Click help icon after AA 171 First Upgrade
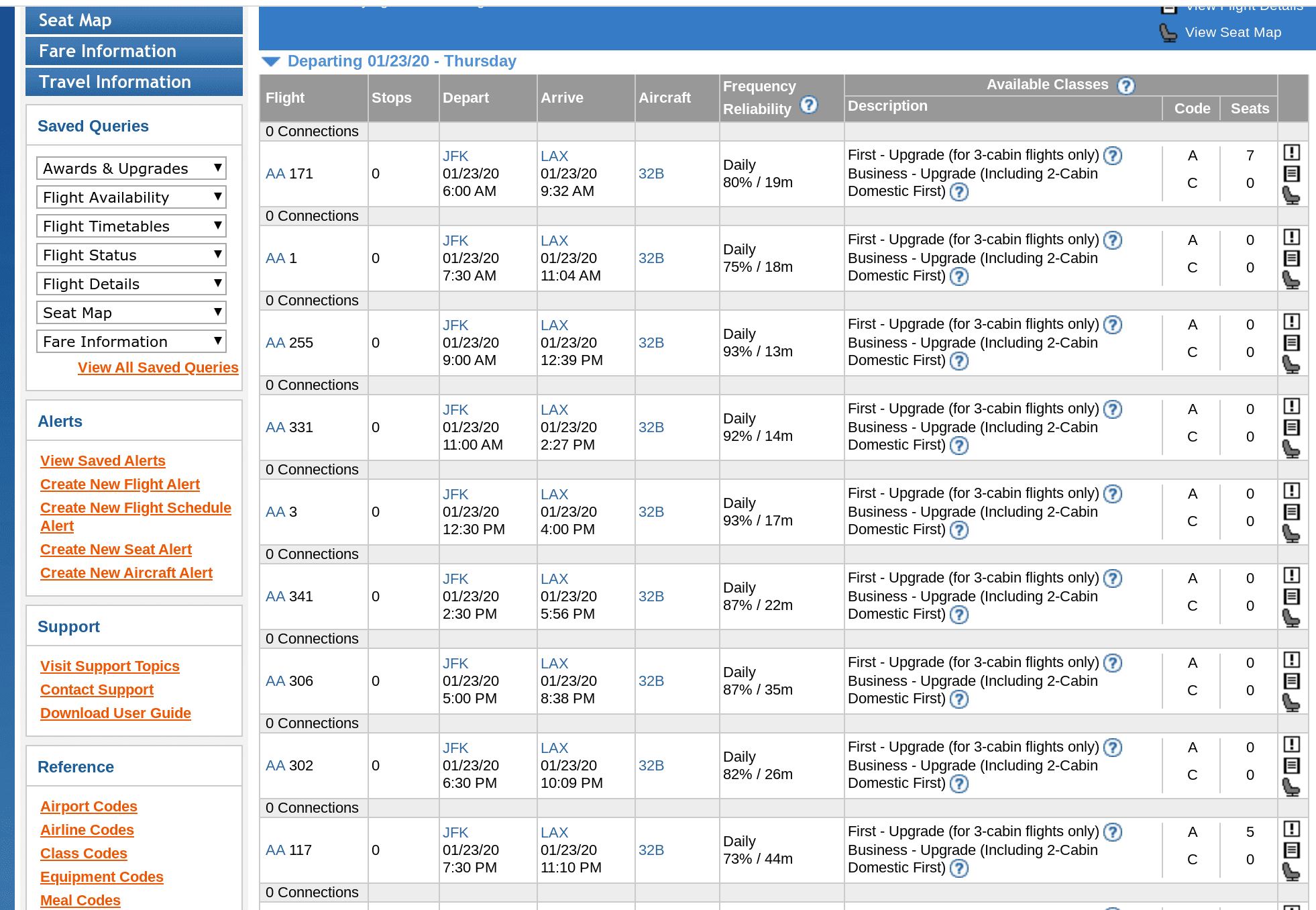 tap(1113, 156)
